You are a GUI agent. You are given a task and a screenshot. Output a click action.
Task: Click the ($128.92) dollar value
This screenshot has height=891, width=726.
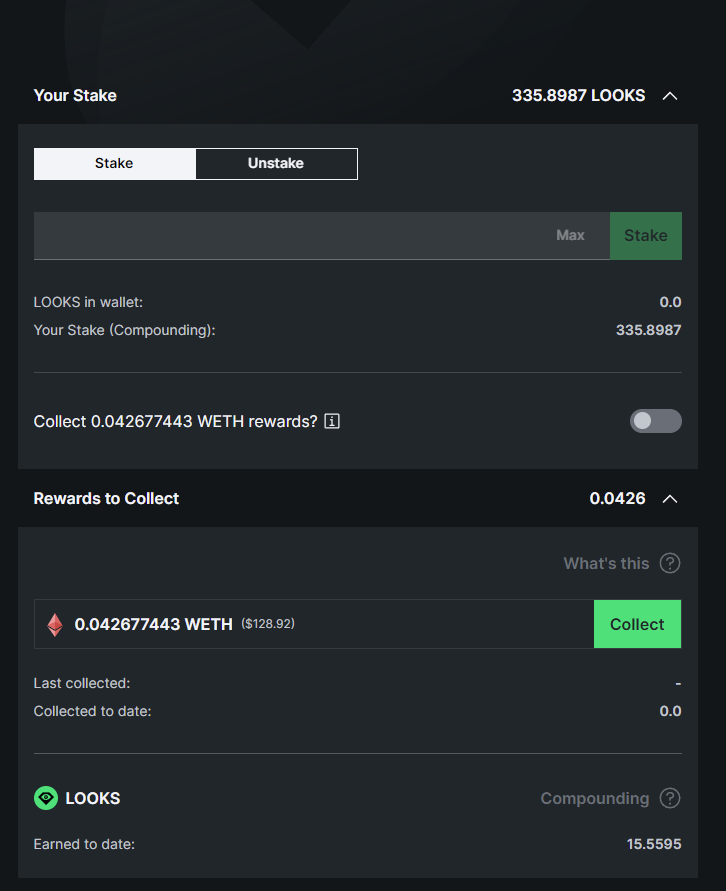click(x=268, y=623)
